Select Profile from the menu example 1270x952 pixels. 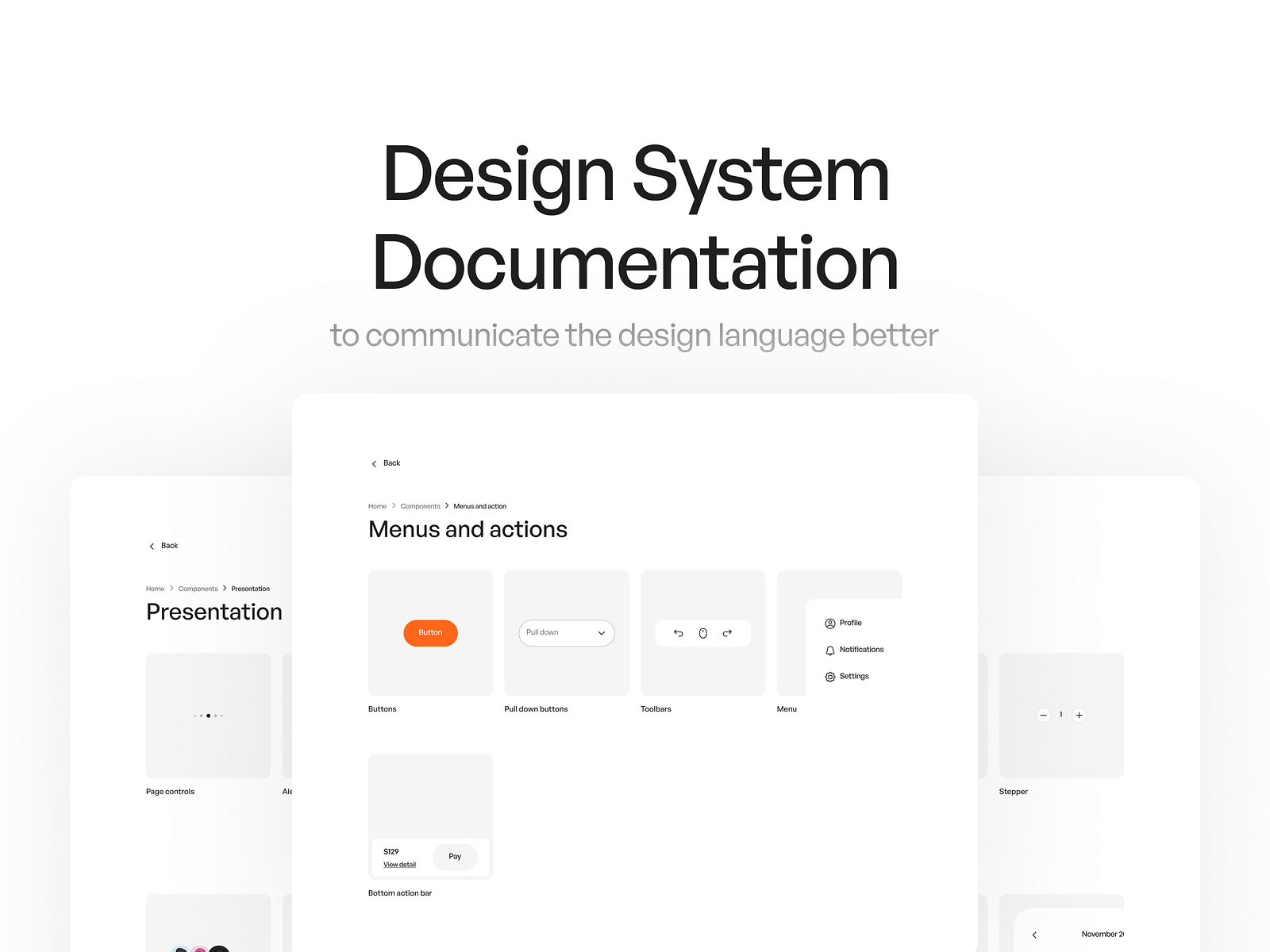[849, 624]
